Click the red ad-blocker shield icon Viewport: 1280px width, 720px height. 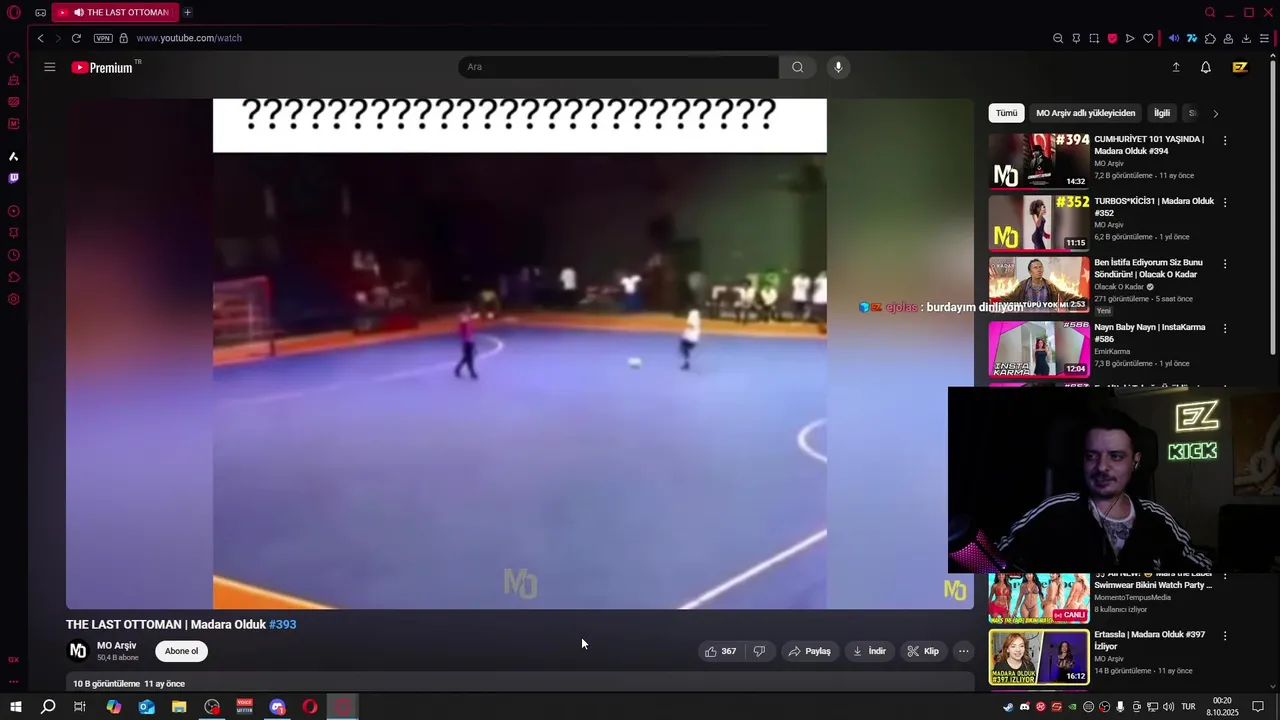(x=1112, y=38)
